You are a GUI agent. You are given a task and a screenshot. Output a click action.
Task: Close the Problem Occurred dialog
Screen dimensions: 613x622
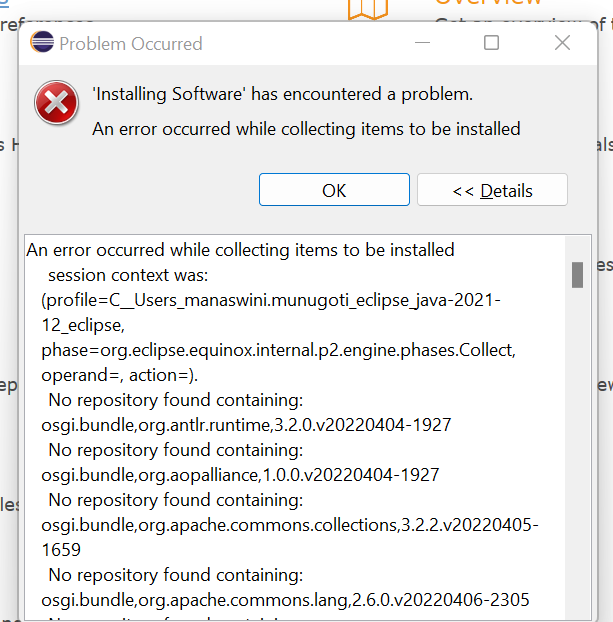pyautogui.click(x=562, y=42)
